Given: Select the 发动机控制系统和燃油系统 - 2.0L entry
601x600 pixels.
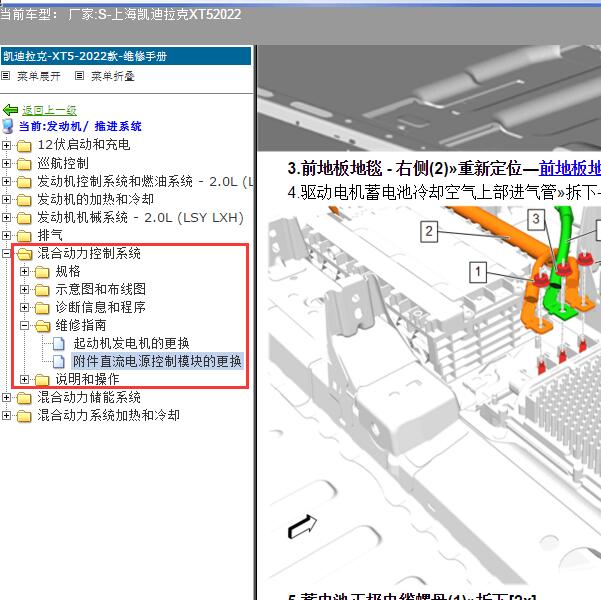Looking at the screenshot, I should coord(145,181).
